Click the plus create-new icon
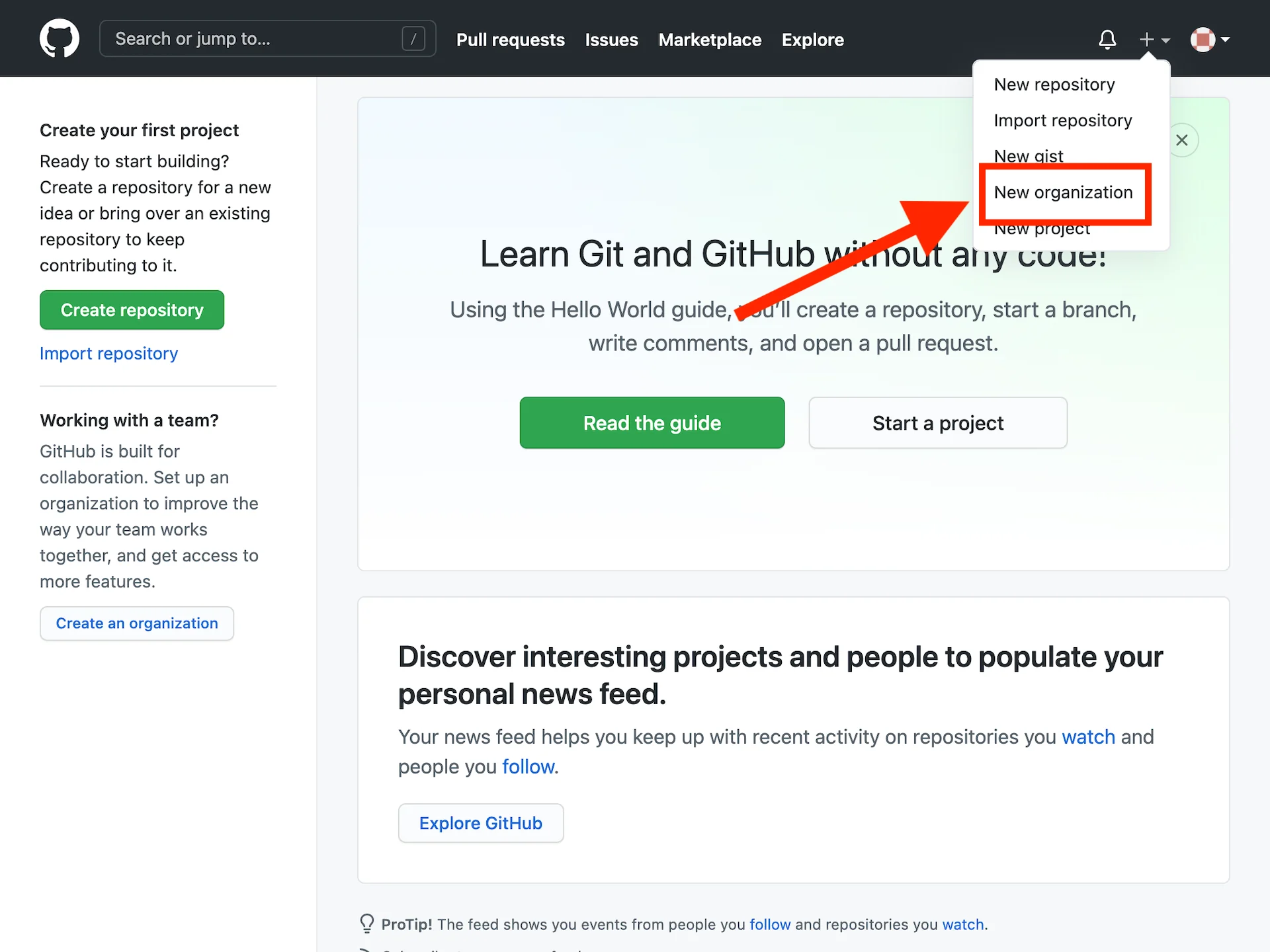Viewport: 1270px width, 952px height. point(1148,40)
